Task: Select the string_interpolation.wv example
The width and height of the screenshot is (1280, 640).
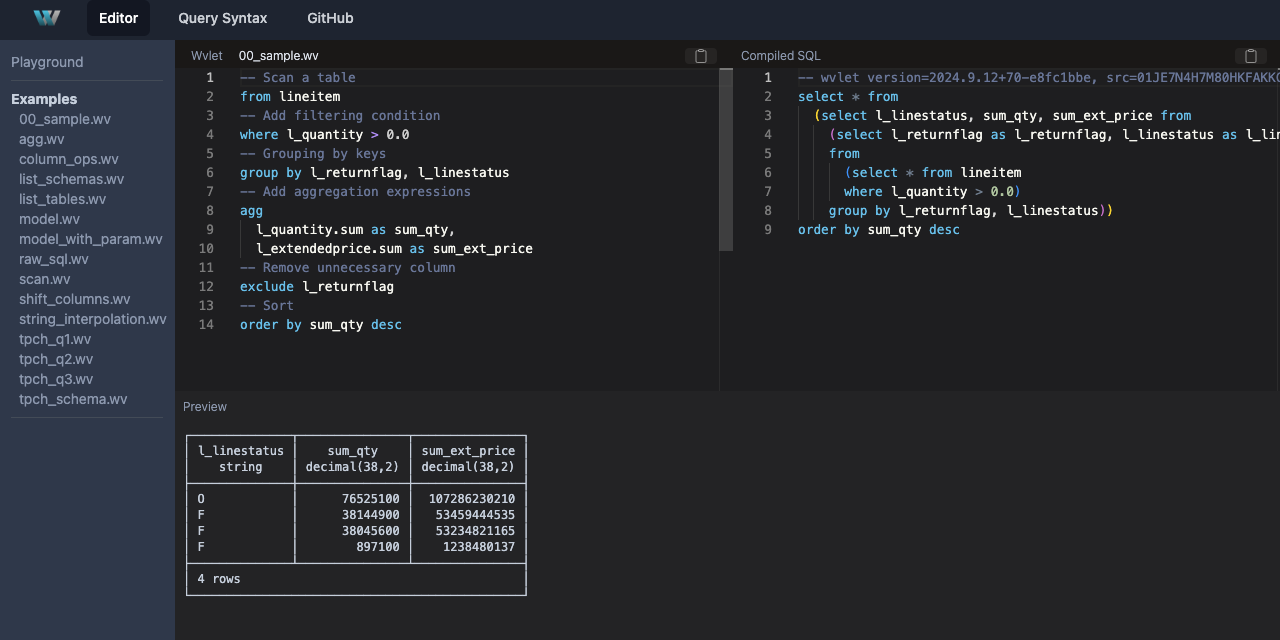Action: tap(92, 319)
